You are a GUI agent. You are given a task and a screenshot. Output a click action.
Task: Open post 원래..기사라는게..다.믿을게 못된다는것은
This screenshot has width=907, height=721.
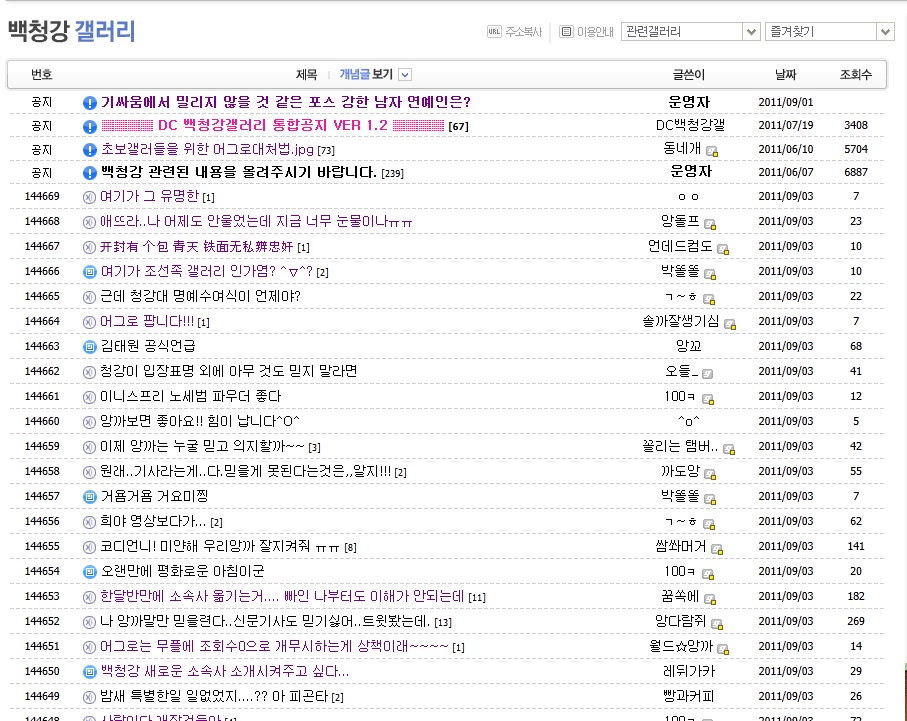pos(246,471)
